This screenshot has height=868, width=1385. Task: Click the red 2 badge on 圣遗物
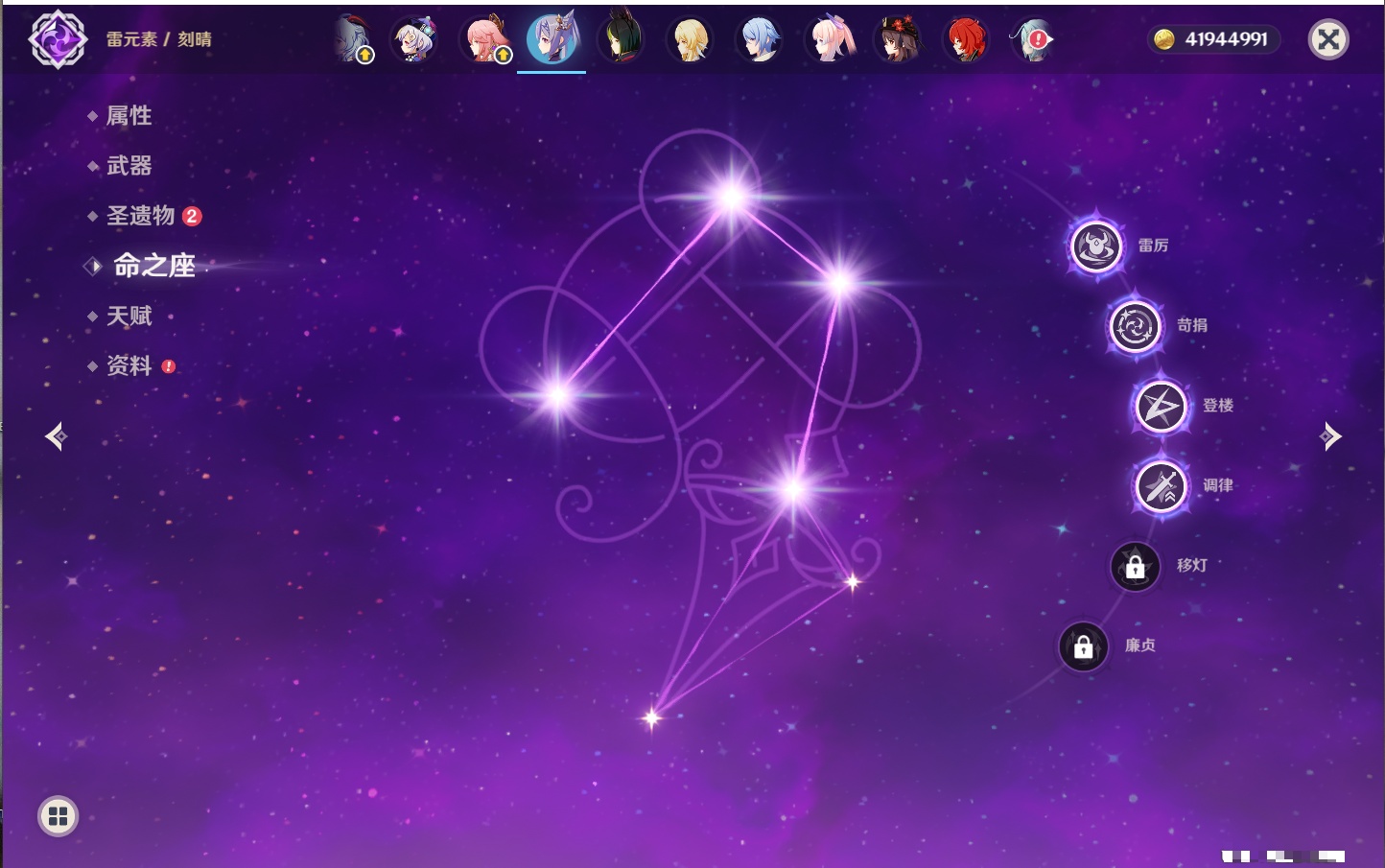tap(192, 216)
